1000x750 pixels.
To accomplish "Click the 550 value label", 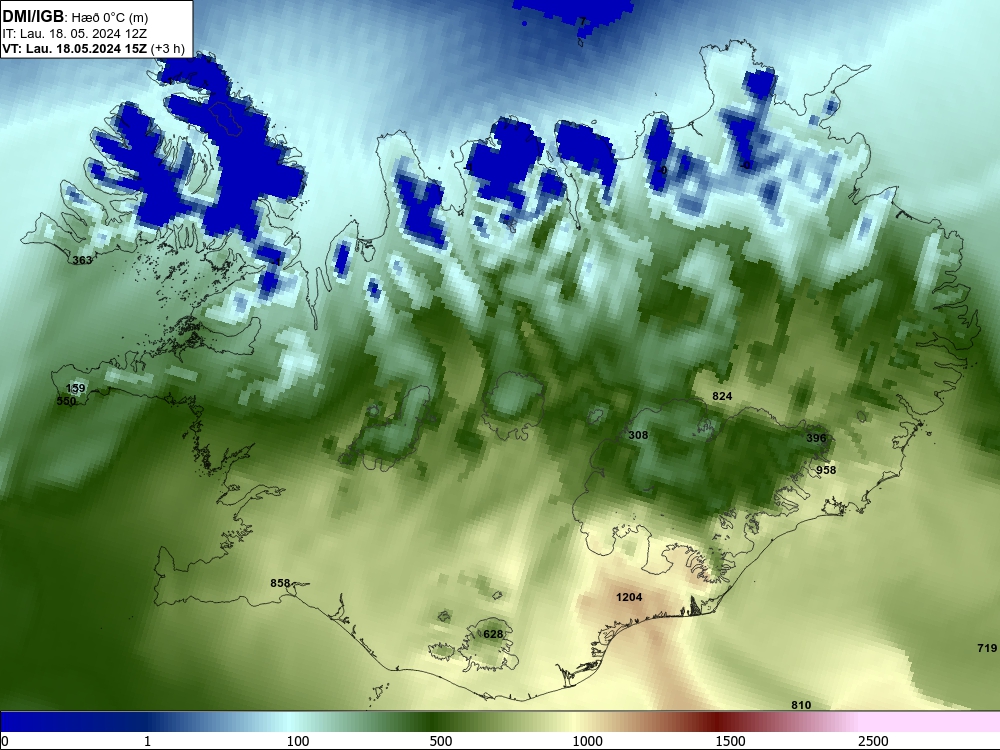I will click(x=66, y=401).
